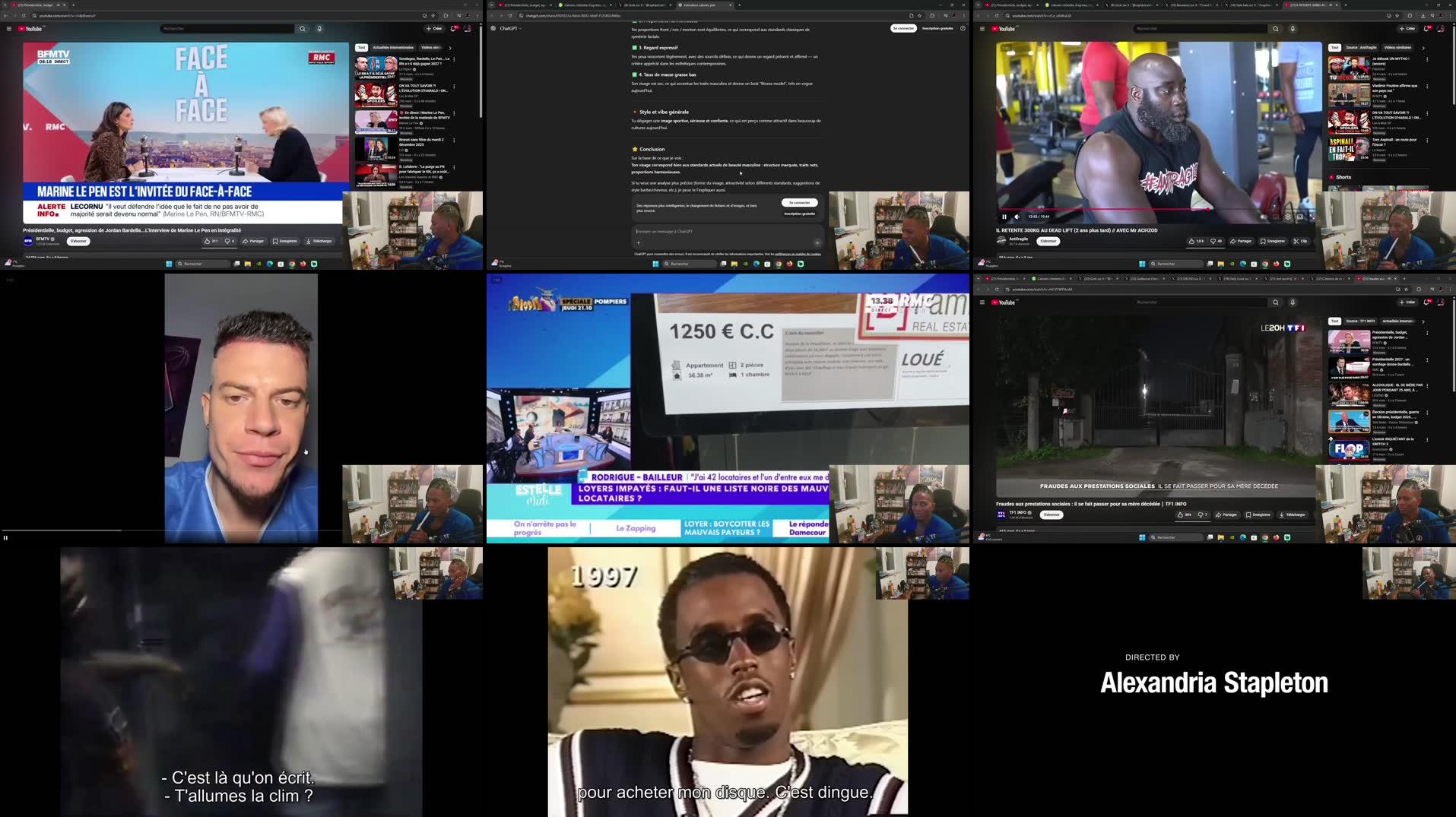Select the 'Source : Antifragile' filter chip

click(1361, 47)
